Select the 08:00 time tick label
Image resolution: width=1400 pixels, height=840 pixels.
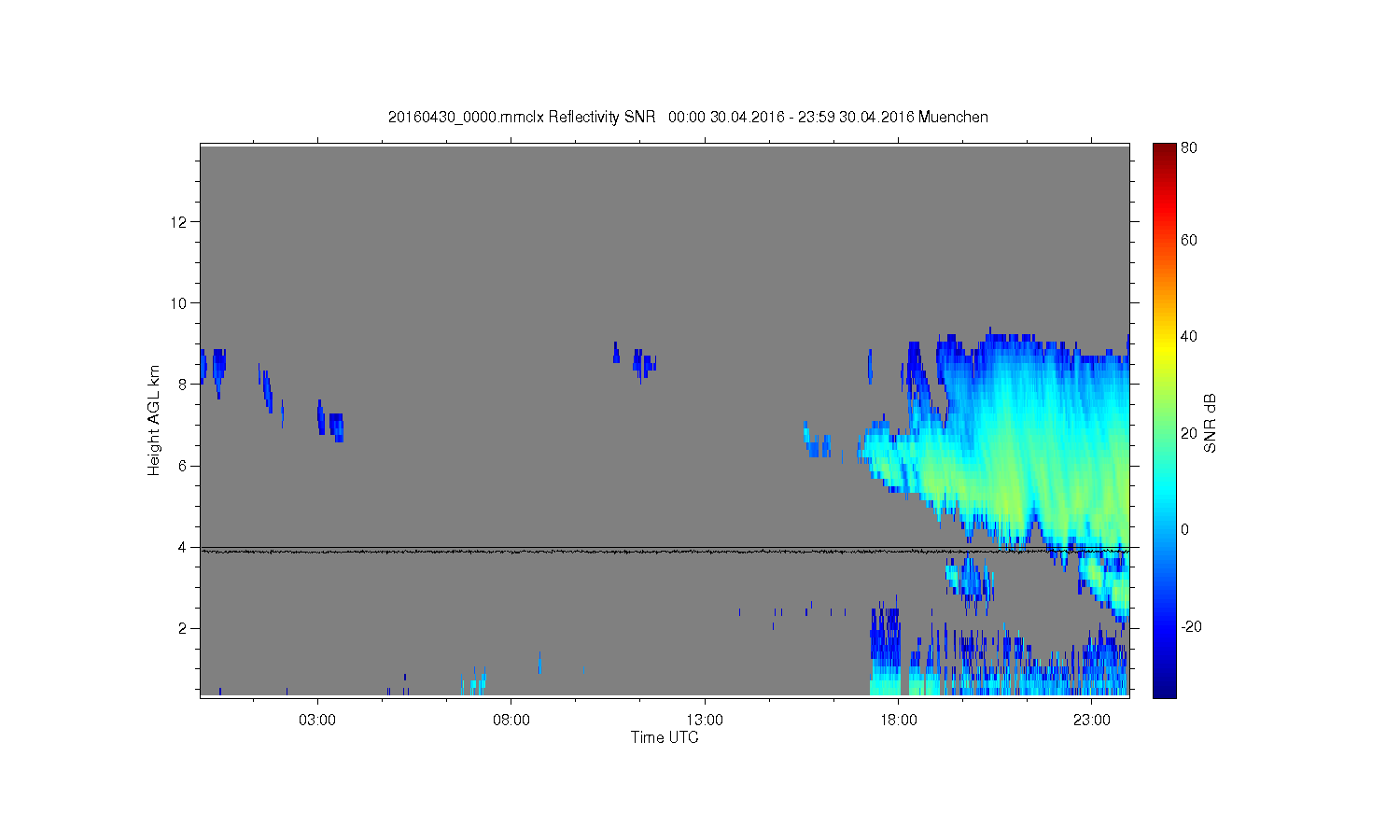[x=511, y=721]
